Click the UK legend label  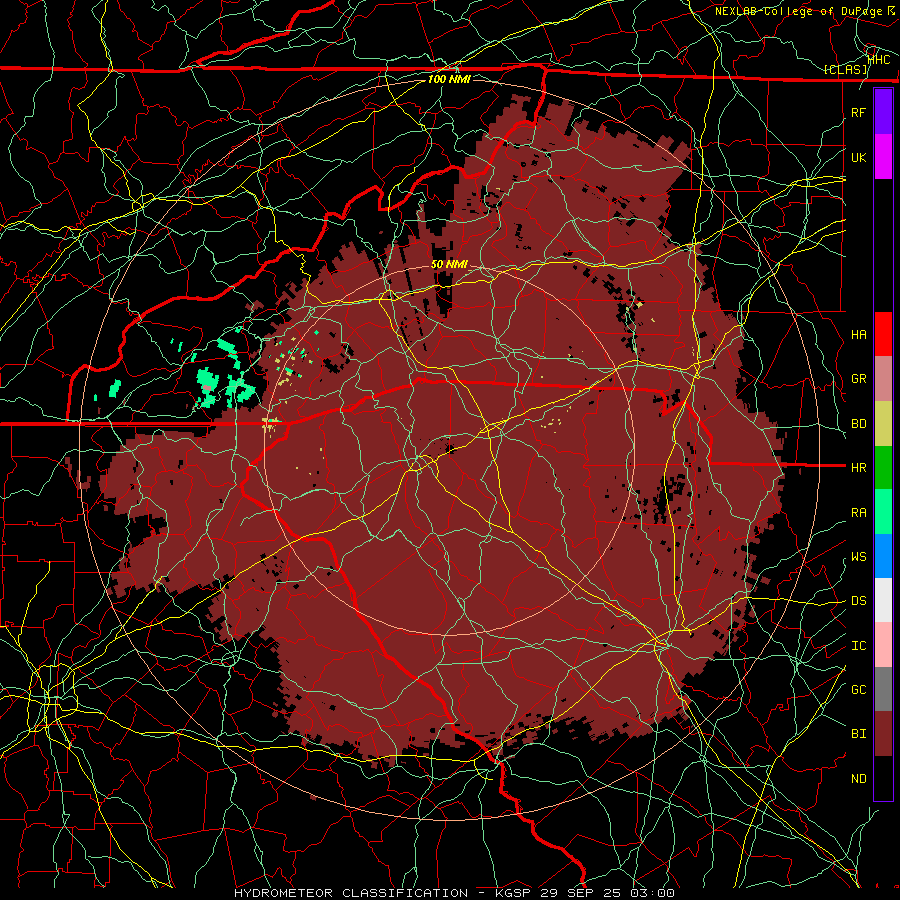tap(858, 157)
